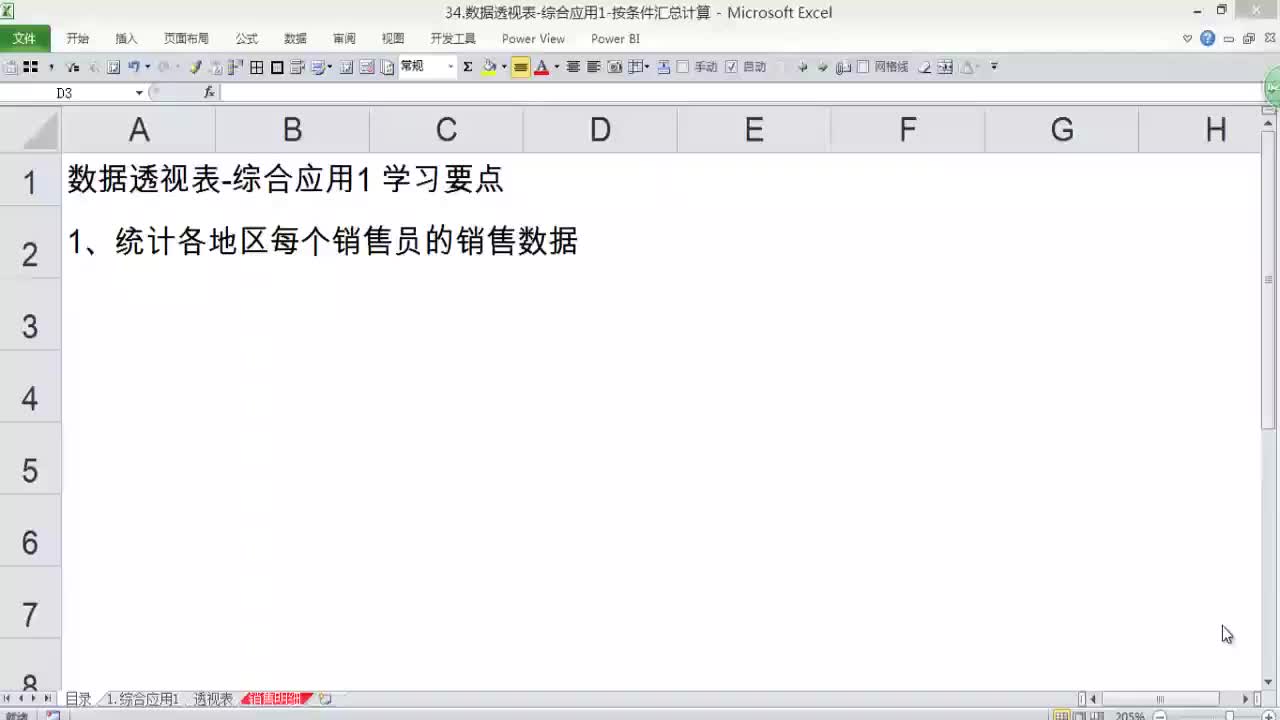Click the select-all corner triangle

point(30,129)
